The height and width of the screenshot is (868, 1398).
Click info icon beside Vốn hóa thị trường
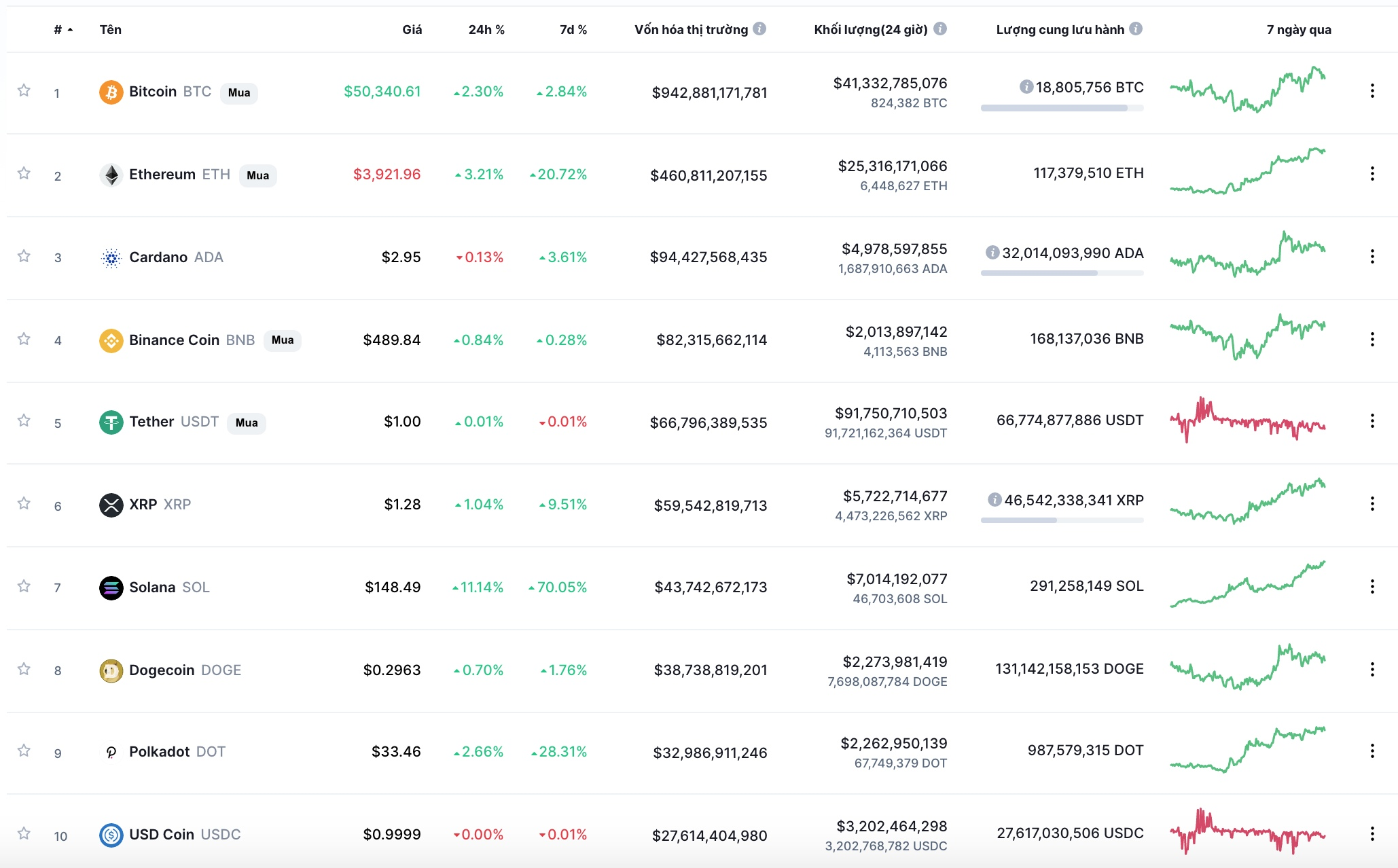click(x=759, y=29)
